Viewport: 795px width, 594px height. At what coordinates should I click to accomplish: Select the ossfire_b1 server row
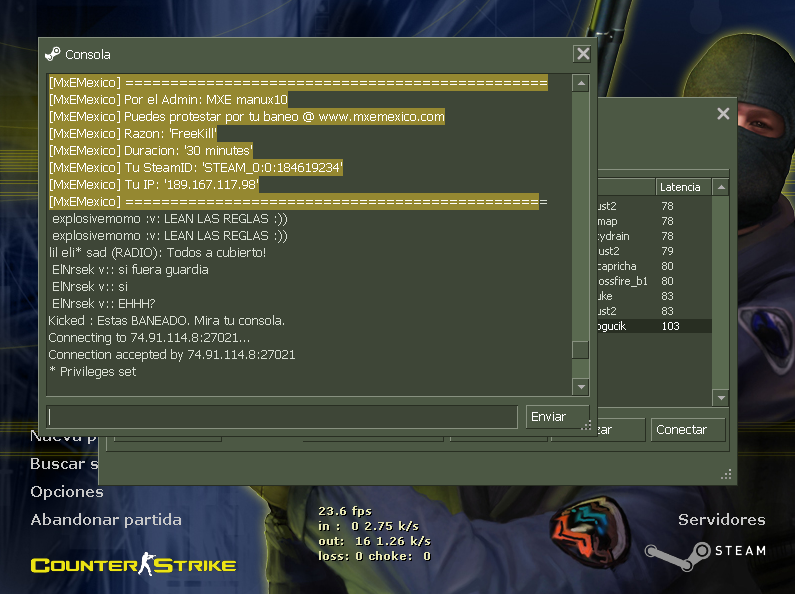coord(654,281)
